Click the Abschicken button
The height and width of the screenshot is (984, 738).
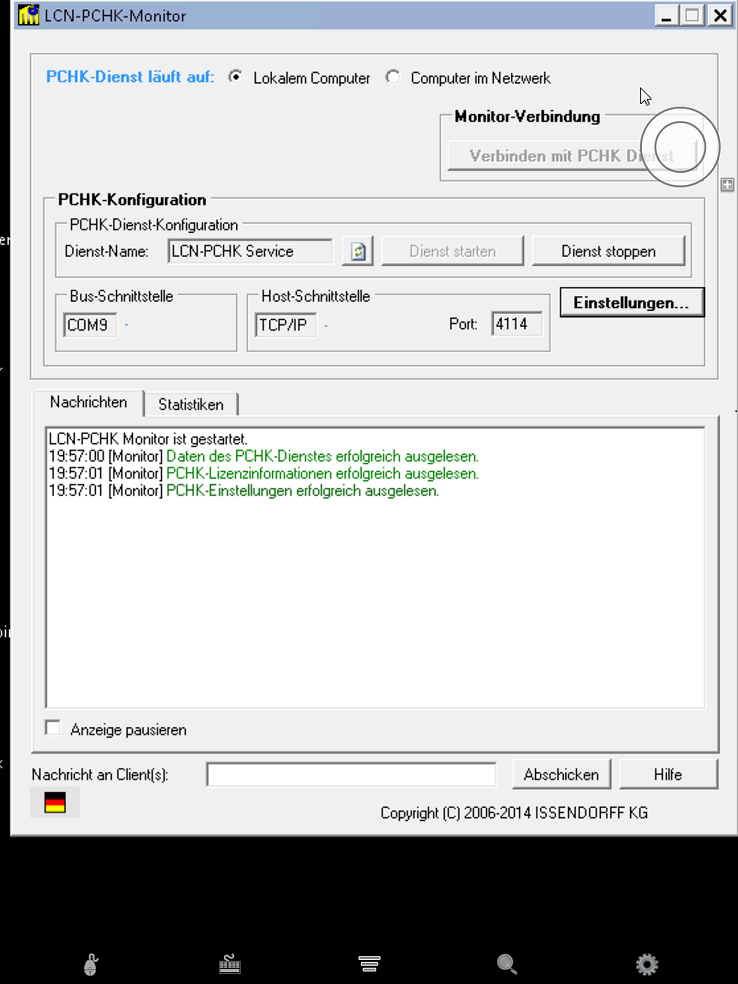pyautogui.click(x=561, y=774)
